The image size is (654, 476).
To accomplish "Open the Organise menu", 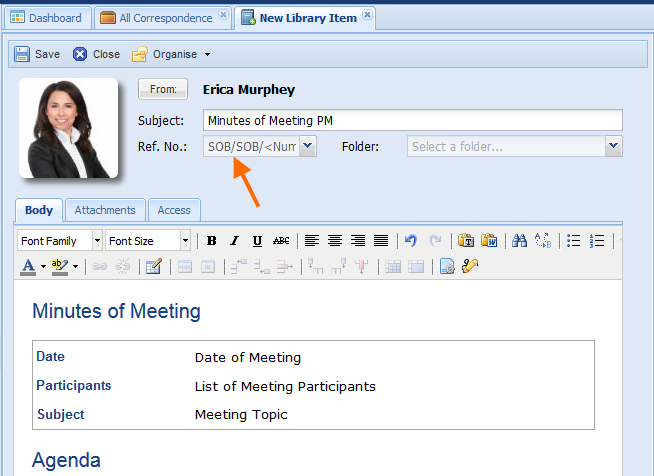I will coord(171,54).
